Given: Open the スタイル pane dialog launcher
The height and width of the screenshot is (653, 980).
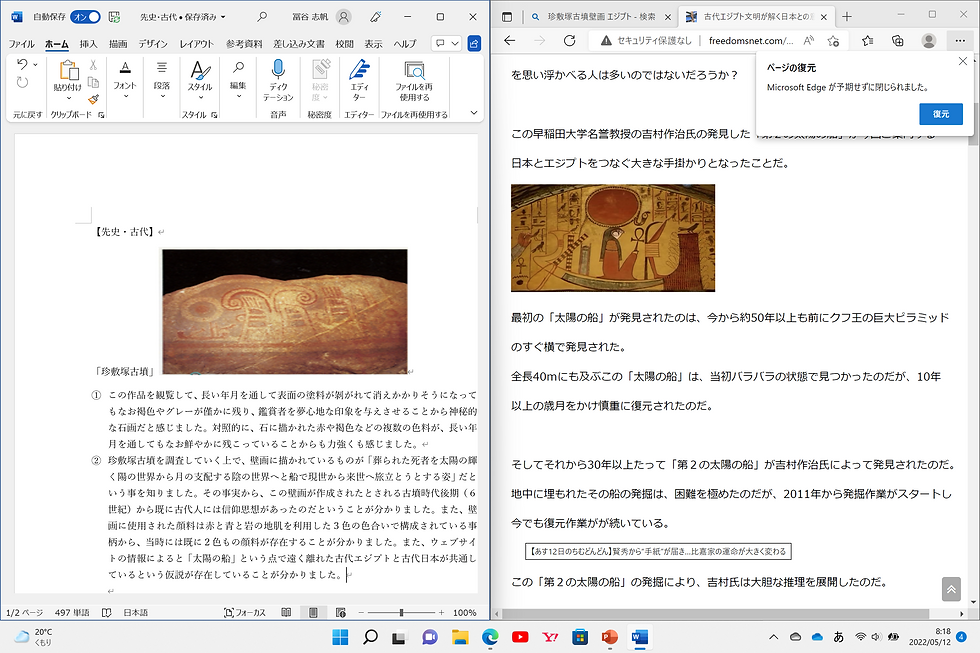Looking at the screenshot, I should pos(214,115).
